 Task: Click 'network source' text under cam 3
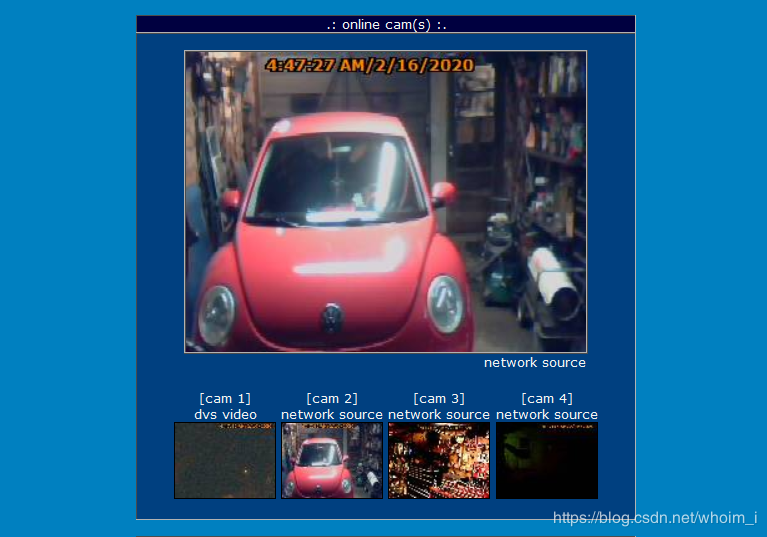(439, 414)
